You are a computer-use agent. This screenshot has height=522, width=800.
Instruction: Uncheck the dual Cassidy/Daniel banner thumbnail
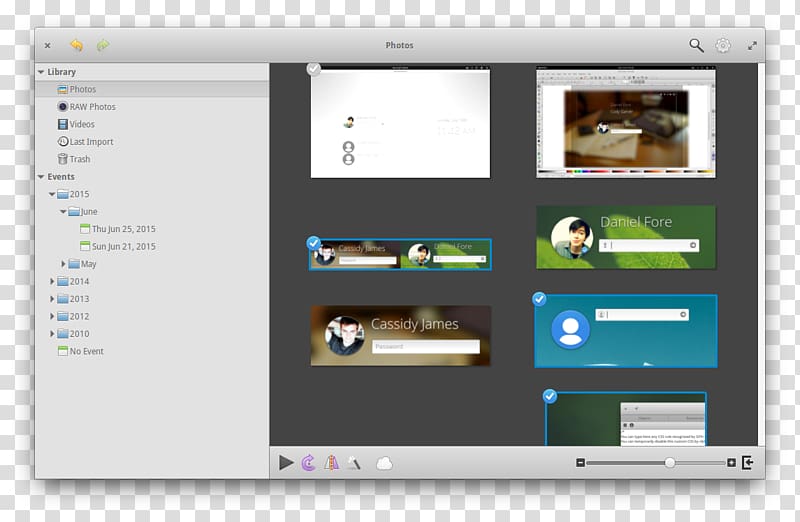tap(314, 243)
